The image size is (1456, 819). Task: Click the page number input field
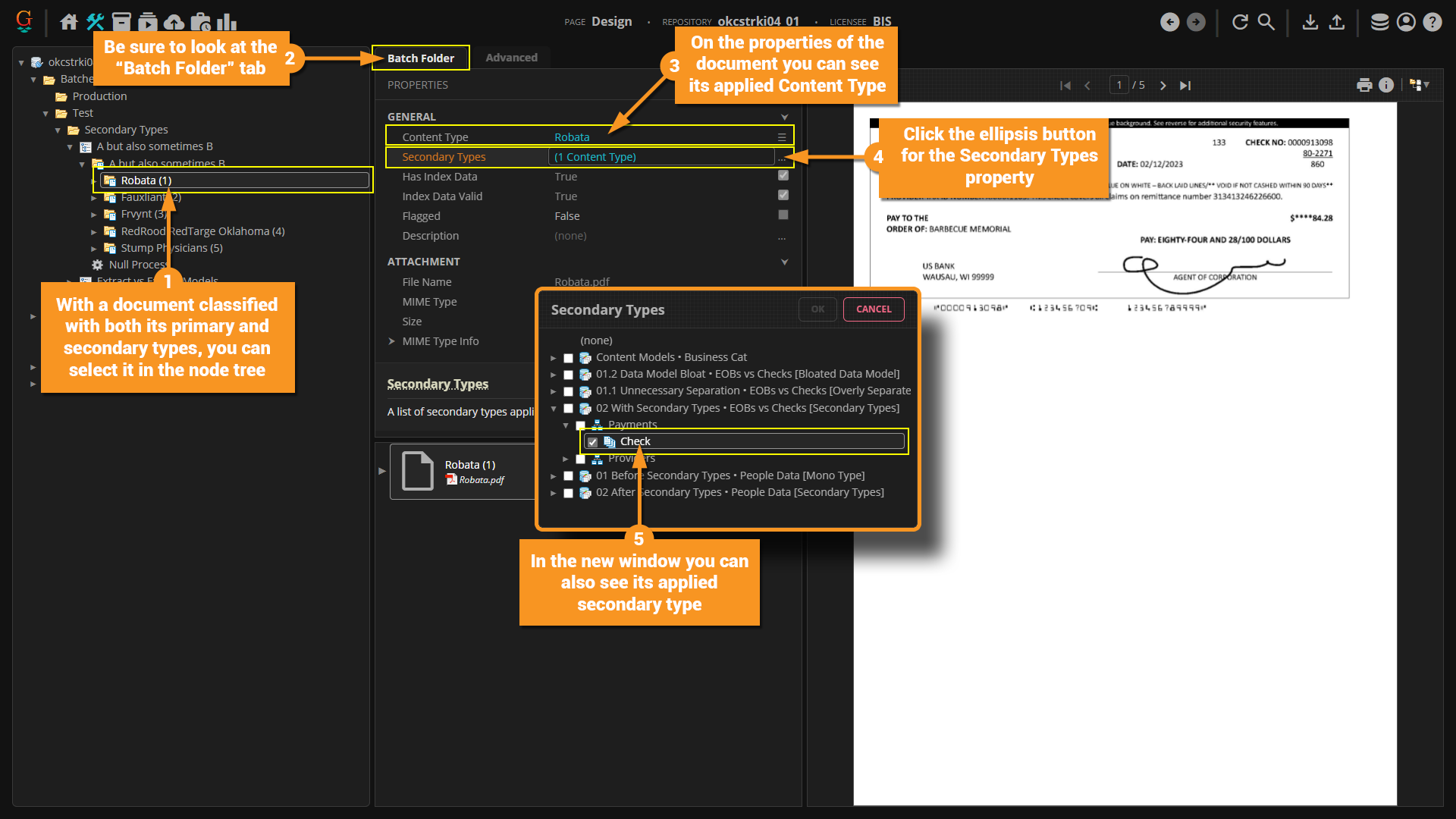pyautogui.click(x=1119, y=85)
